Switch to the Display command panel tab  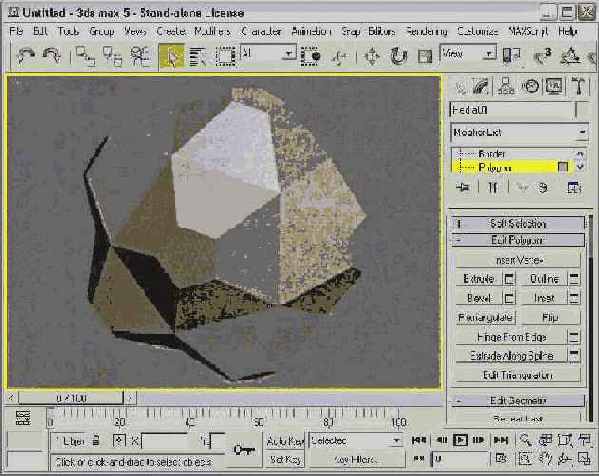pyautogui.click(x=554, y=86)
